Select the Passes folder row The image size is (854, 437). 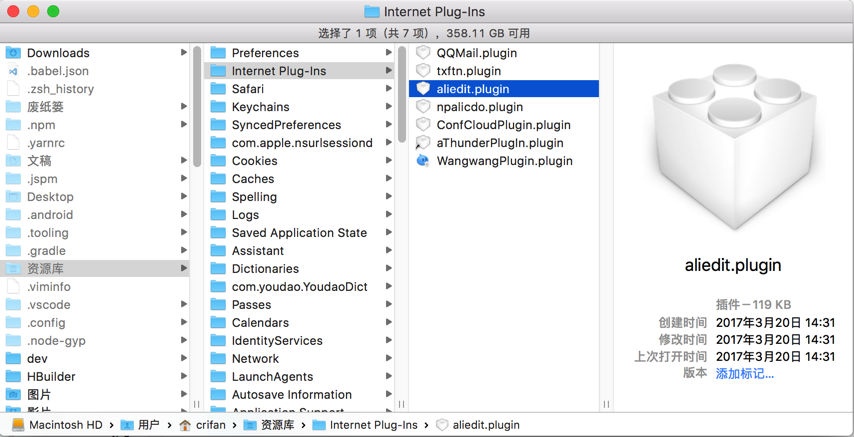[300, 305]
